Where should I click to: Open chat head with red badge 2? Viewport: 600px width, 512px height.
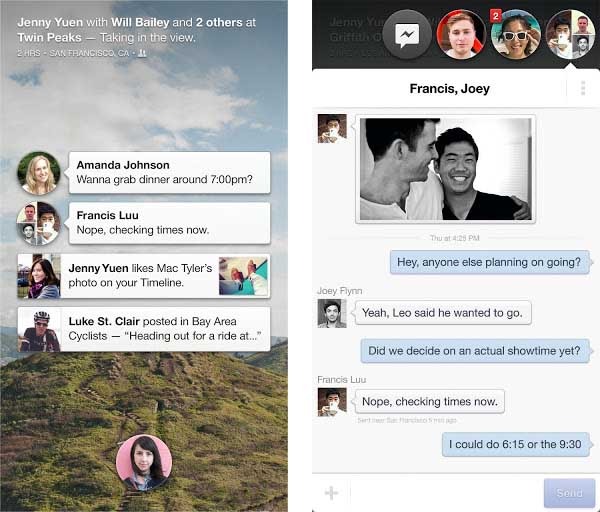[x=461, y=35]
